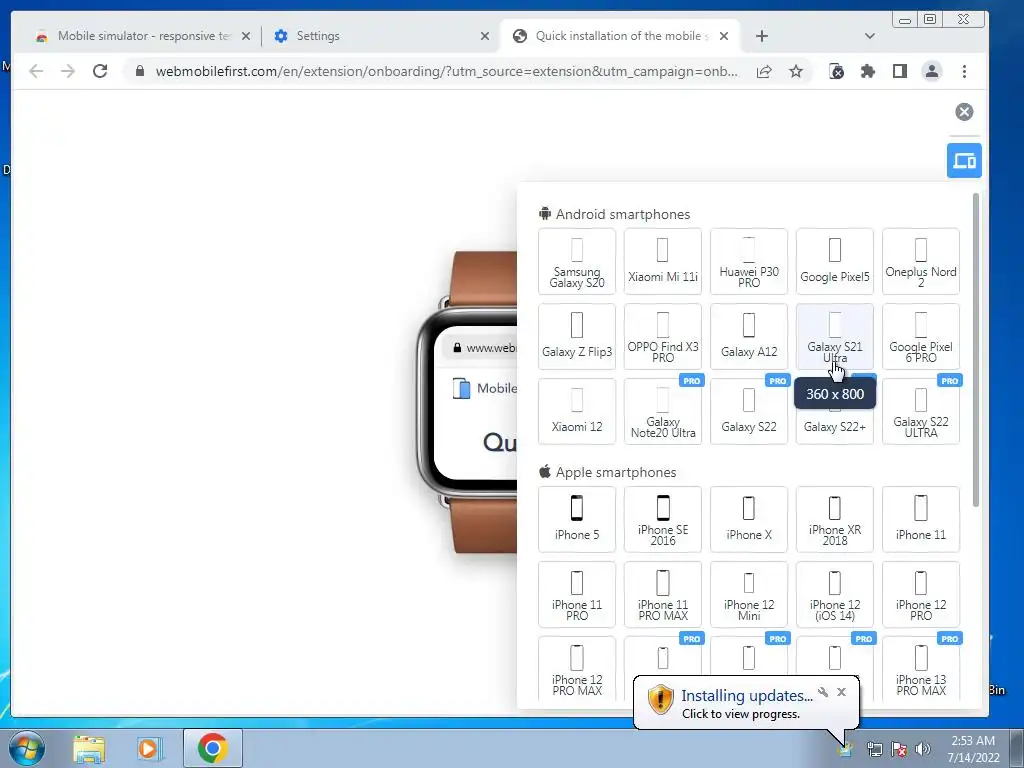Image resolution: width=1024 pixels, height=768 pixels.
Task: Open the Windows Start menu
Action: tap(27, 748)
